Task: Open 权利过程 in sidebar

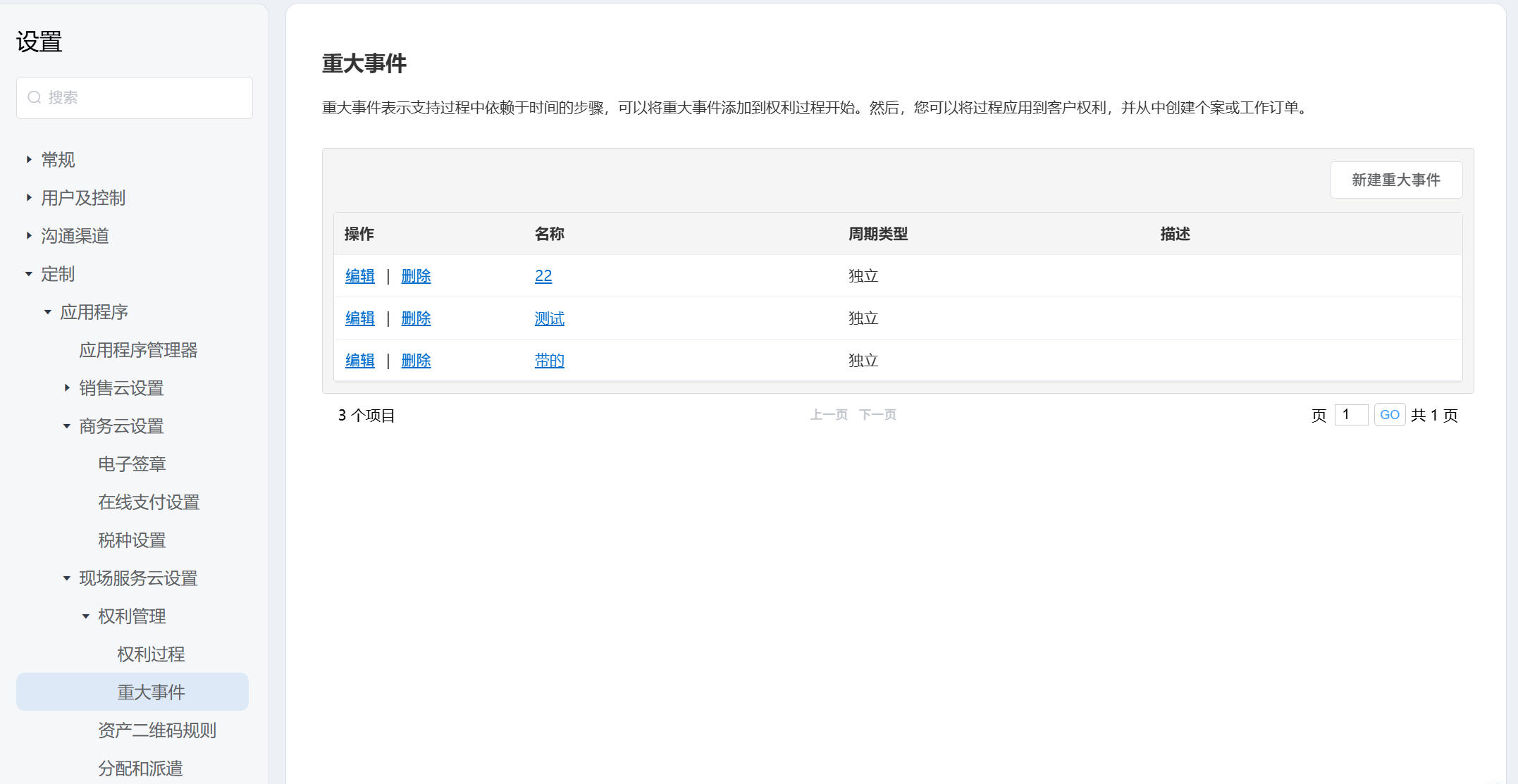Action: pos(151,654)
